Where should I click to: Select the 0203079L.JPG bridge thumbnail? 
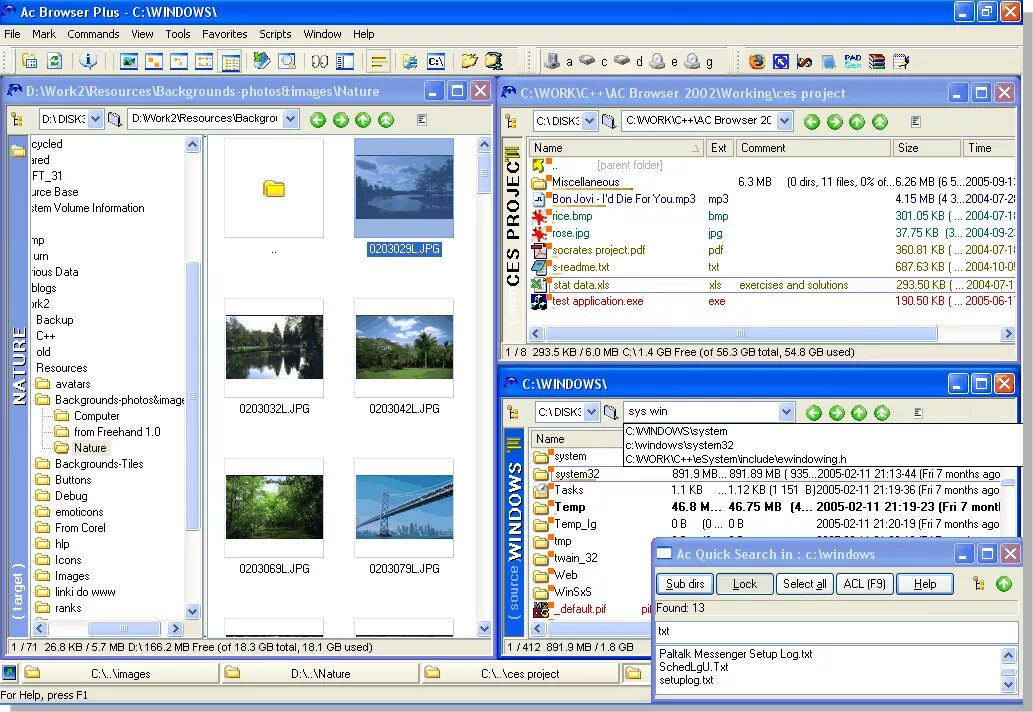[404, 507]
